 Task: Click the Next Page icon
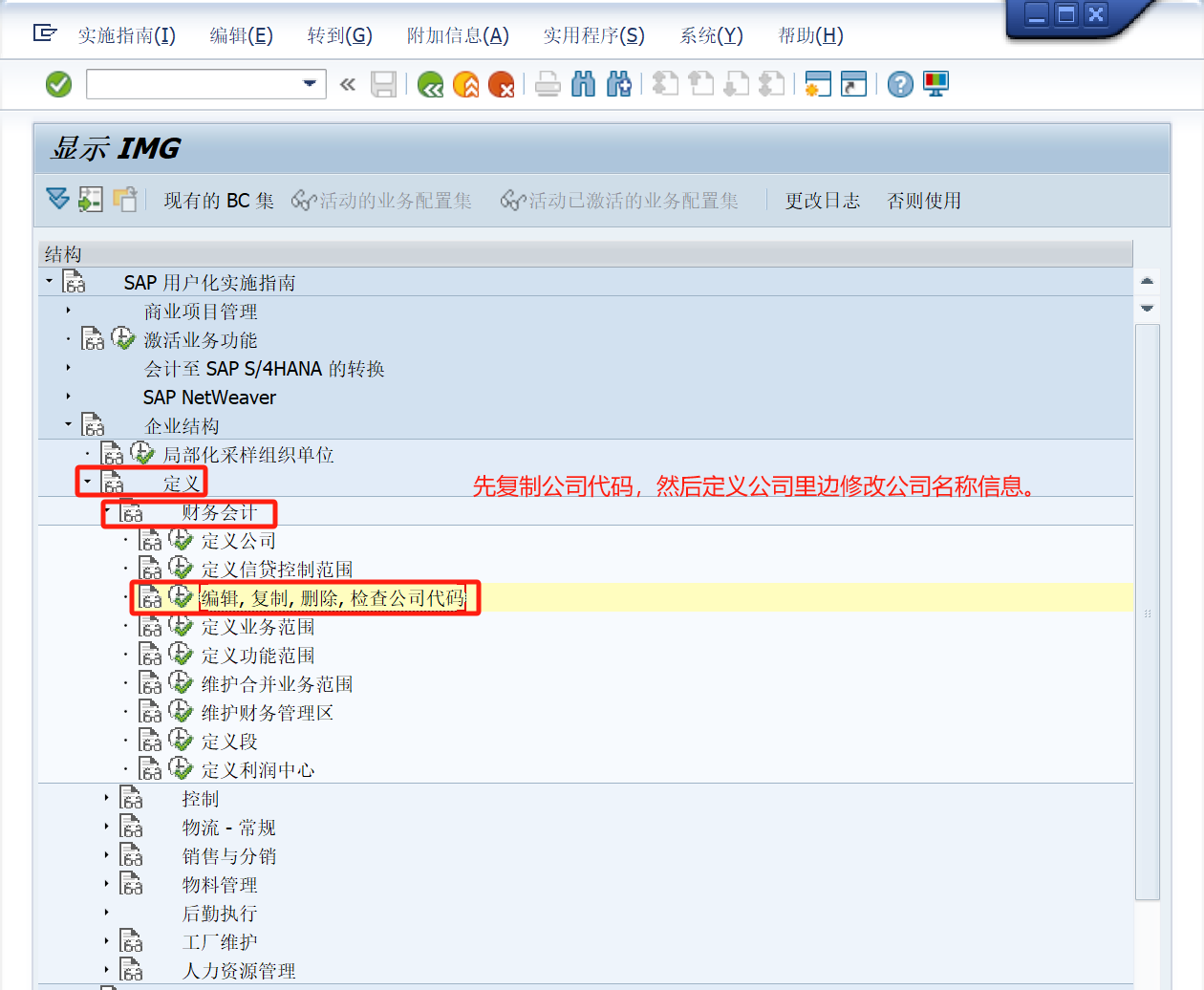[x=737, y=84]
